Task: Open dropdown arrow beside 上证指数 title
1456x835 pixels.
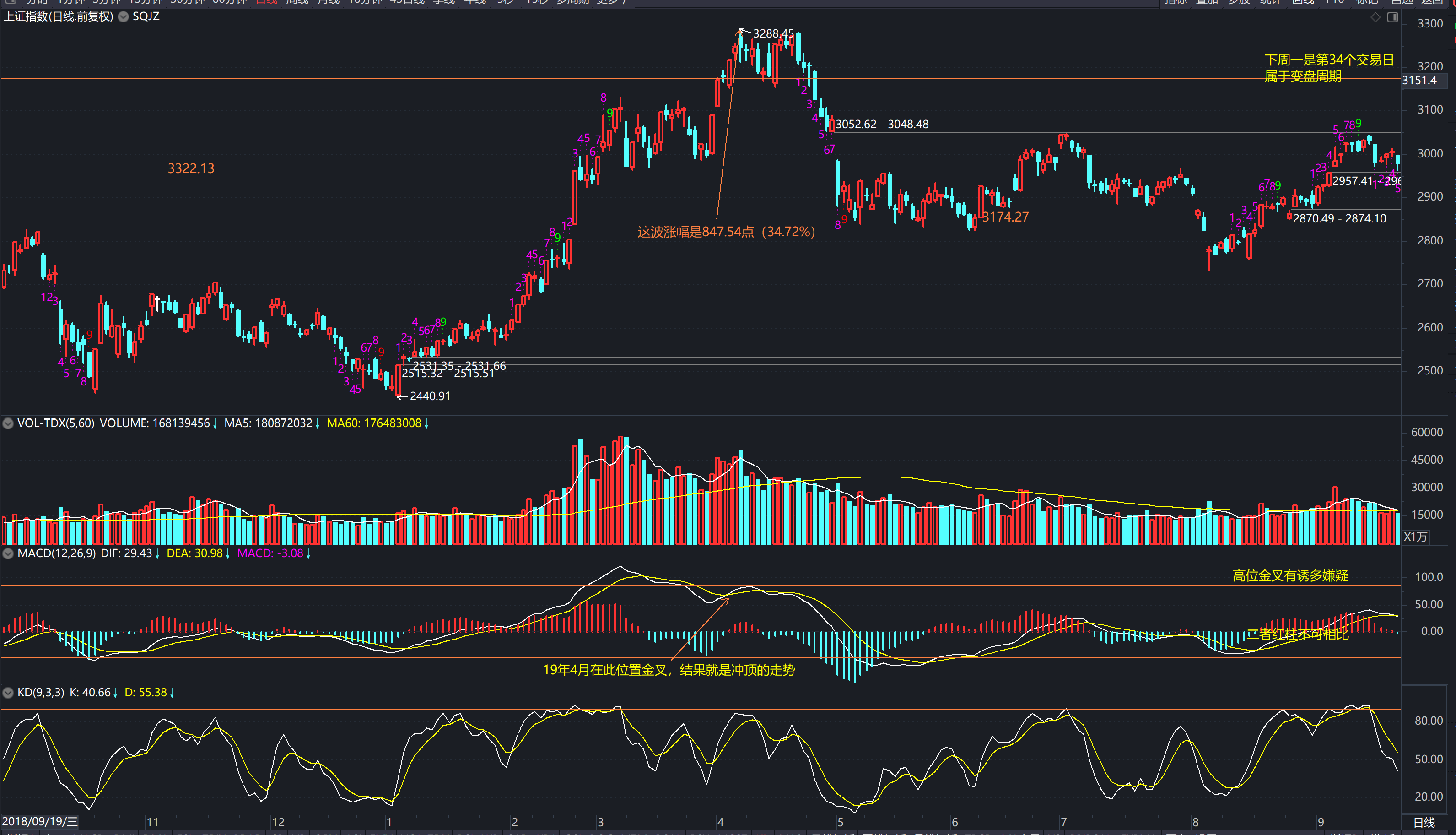Action: [123, 16]
